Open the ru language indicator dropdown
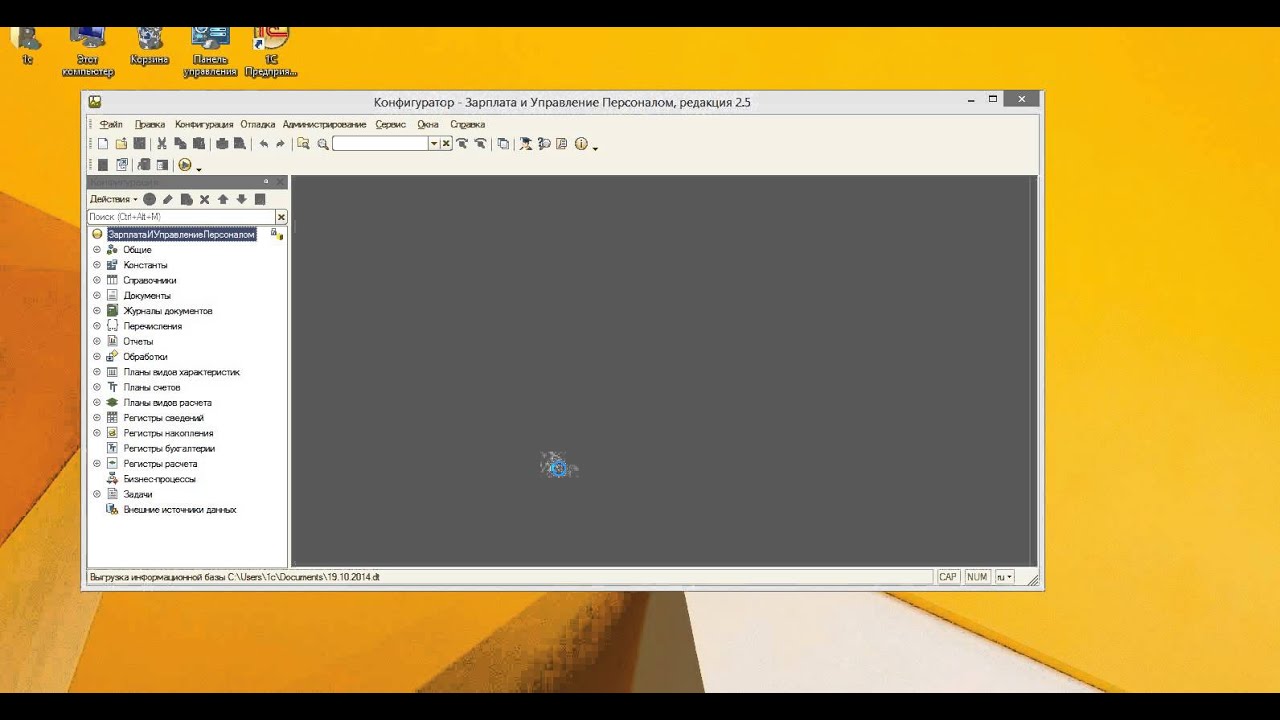Viewport: 1280px width, 720px height. click(1004, 577)
